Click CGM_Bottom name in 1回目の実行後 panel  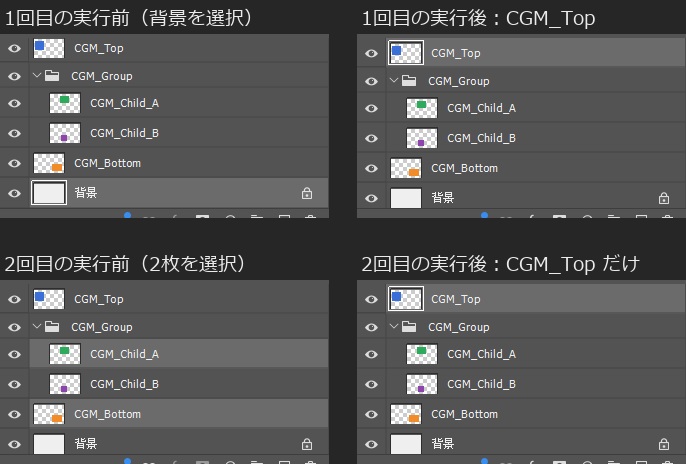pos(465,168)
